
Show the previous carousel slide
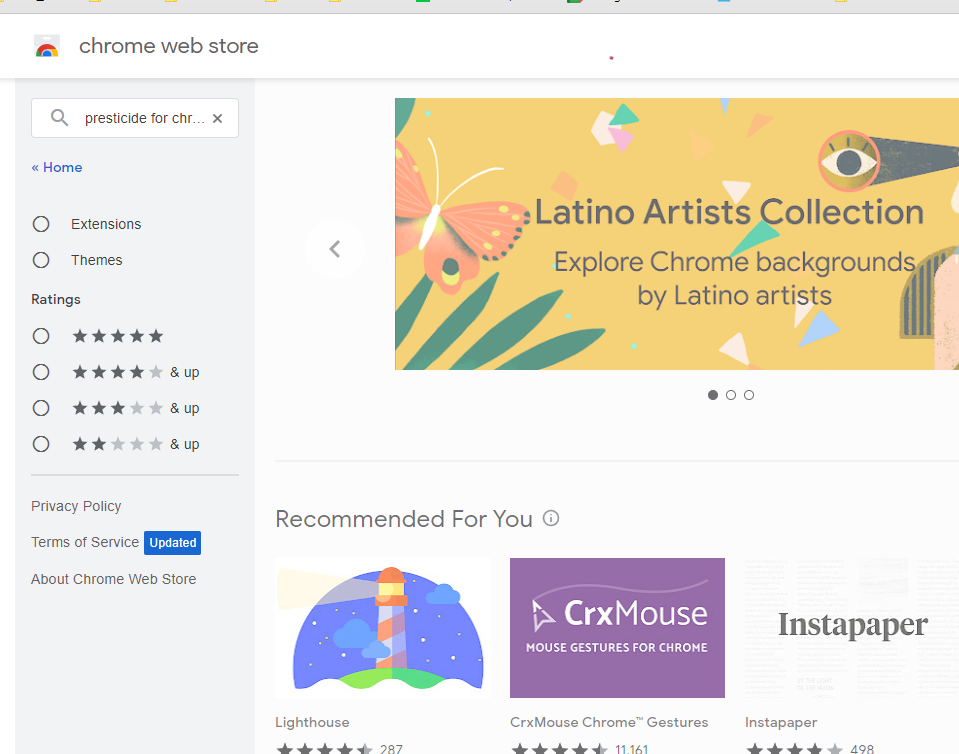click(335, 249)
